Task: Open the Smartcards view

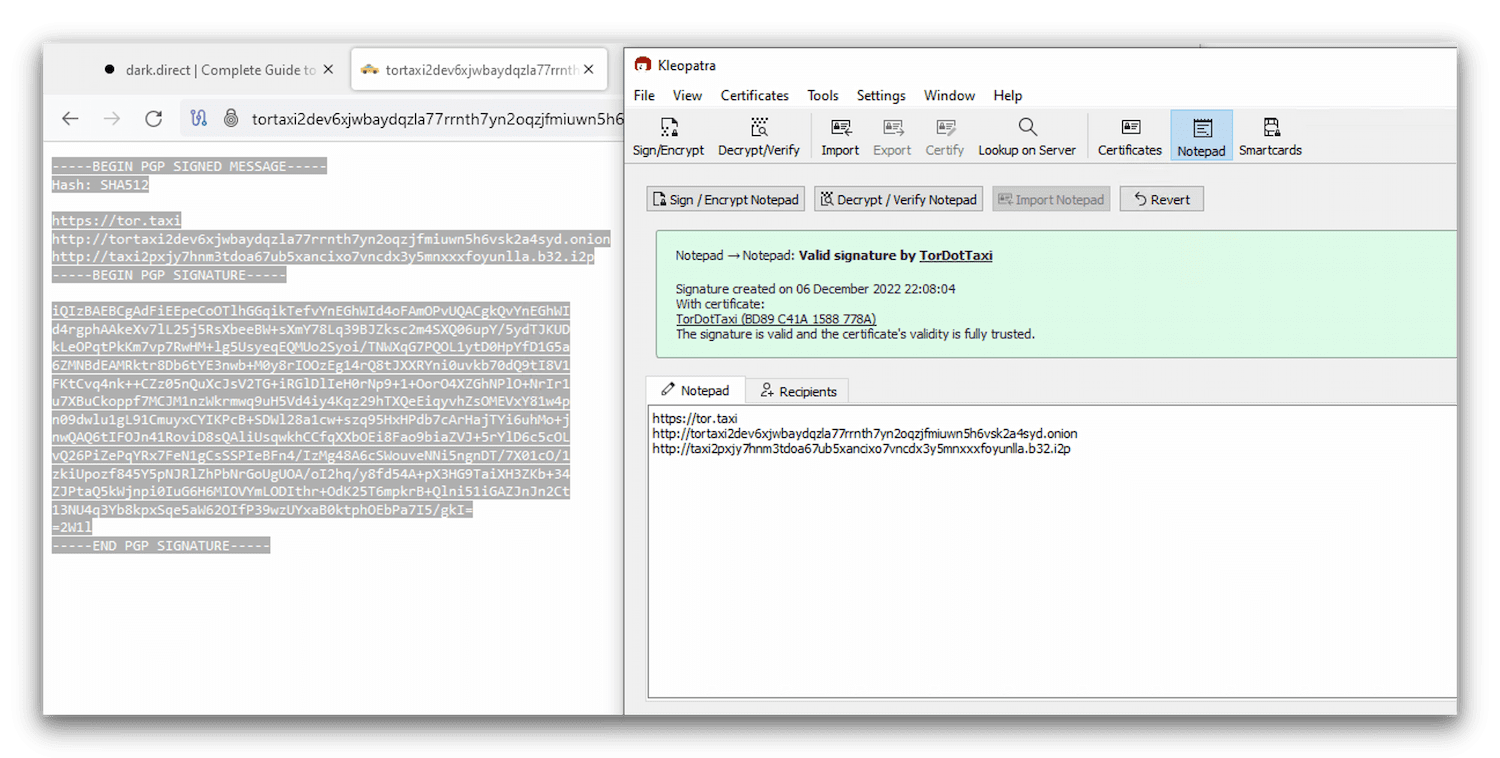Action: tap(1270, 137)
